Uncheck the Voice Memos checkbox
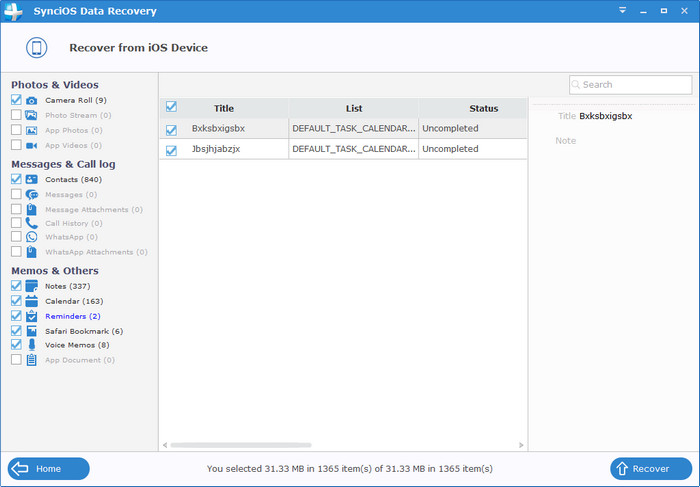 [16, 345]
